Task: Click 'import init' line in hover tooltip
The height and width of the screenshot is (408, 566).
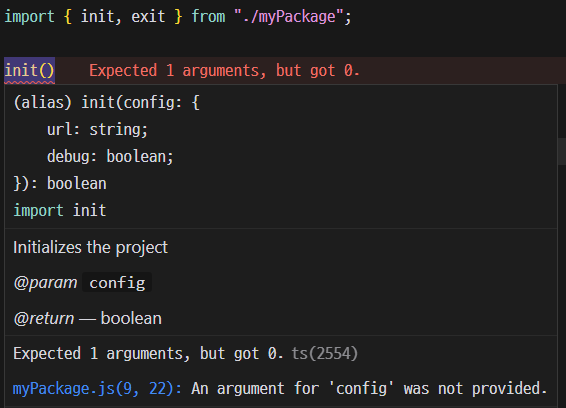Action: [60, 210]
